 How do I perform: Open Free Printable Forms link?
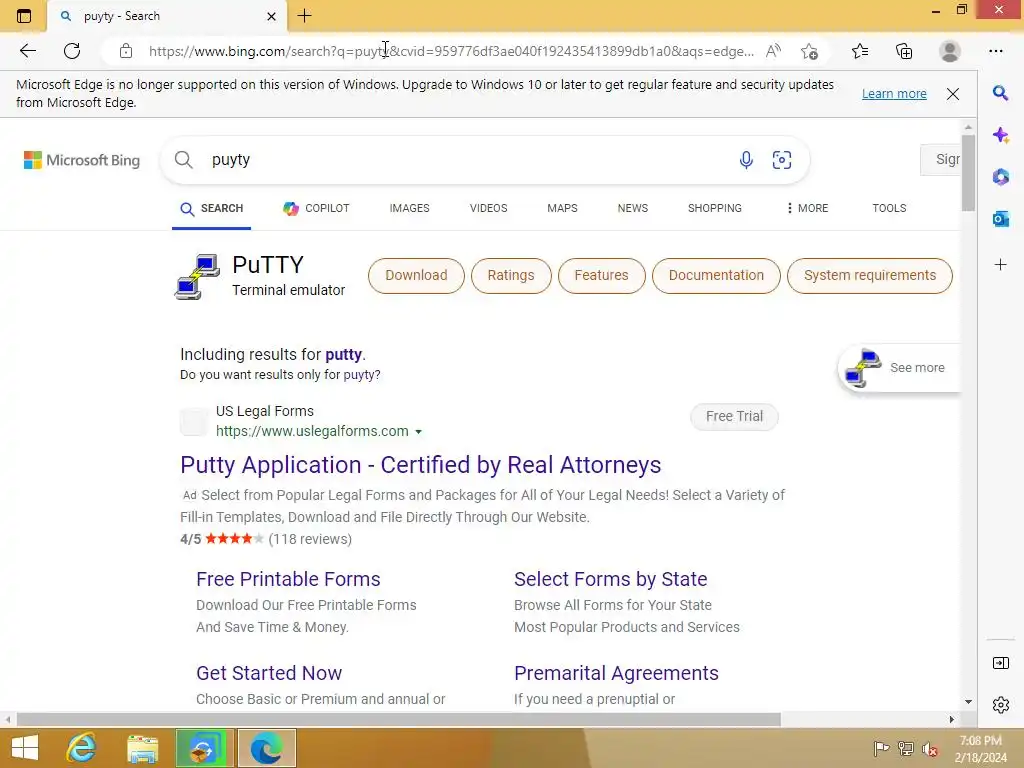288,579
